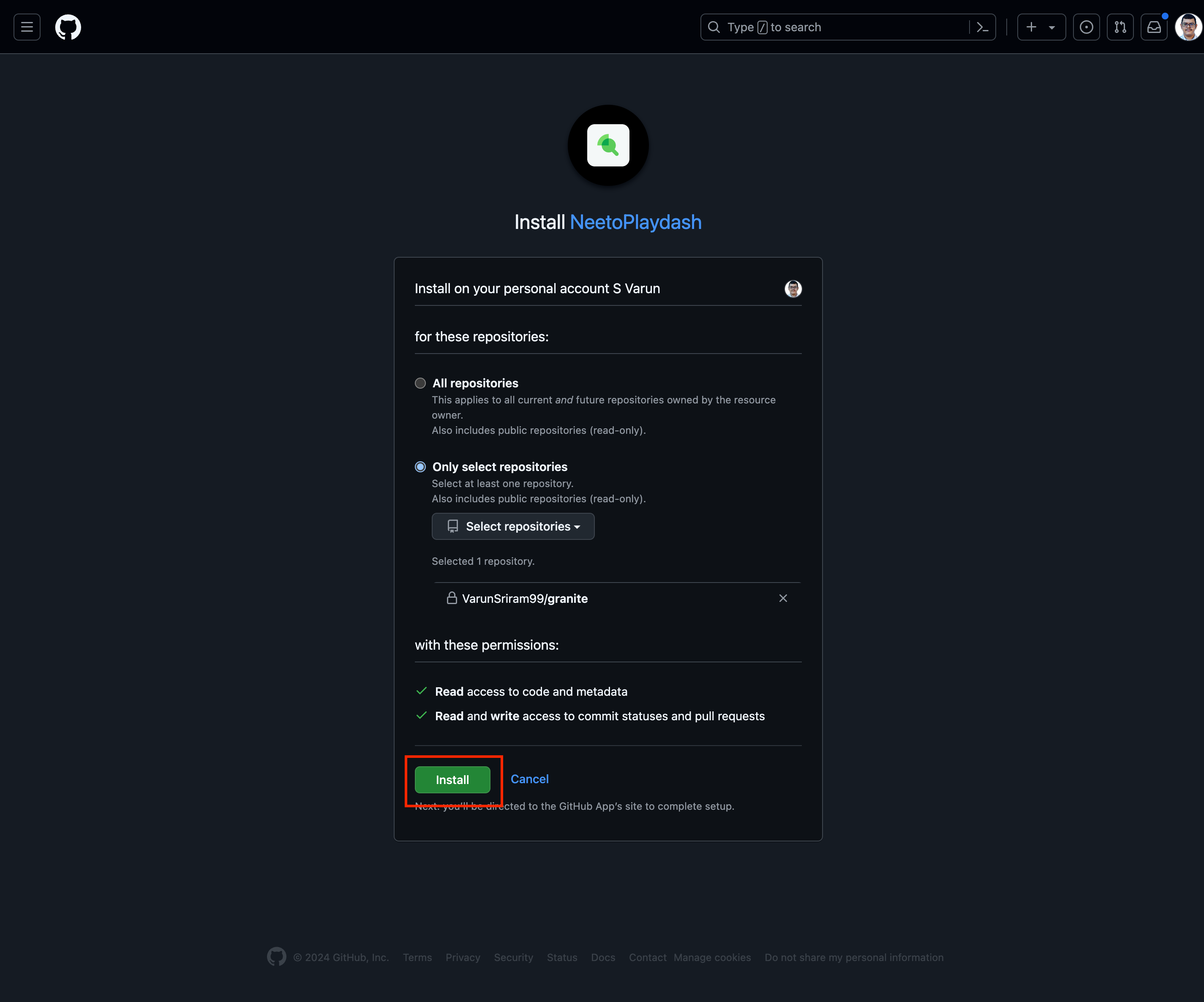Viewport: 1204px width, 1002px height.
Task: Click 'Read access to code and metadata'
Action: [531, 692]
